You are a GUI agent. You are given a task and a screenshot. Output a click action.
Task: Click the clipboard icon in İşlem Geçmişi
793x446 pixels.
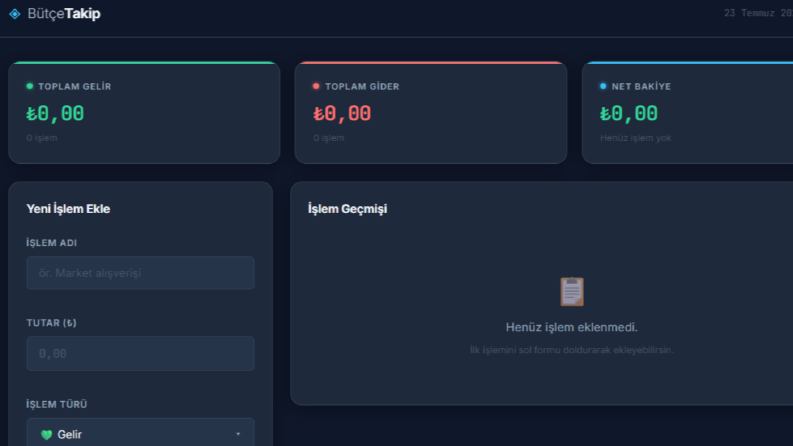pyautogui.click(x=572, y=291)
